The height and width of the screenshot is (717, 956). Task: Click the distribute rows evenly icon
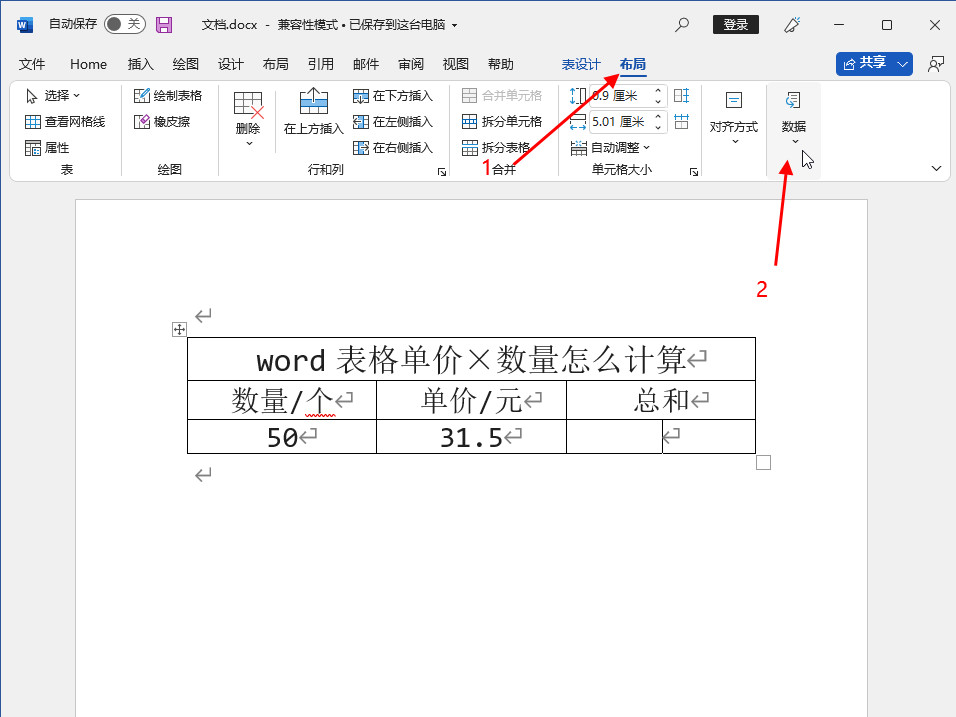[682, 96]
